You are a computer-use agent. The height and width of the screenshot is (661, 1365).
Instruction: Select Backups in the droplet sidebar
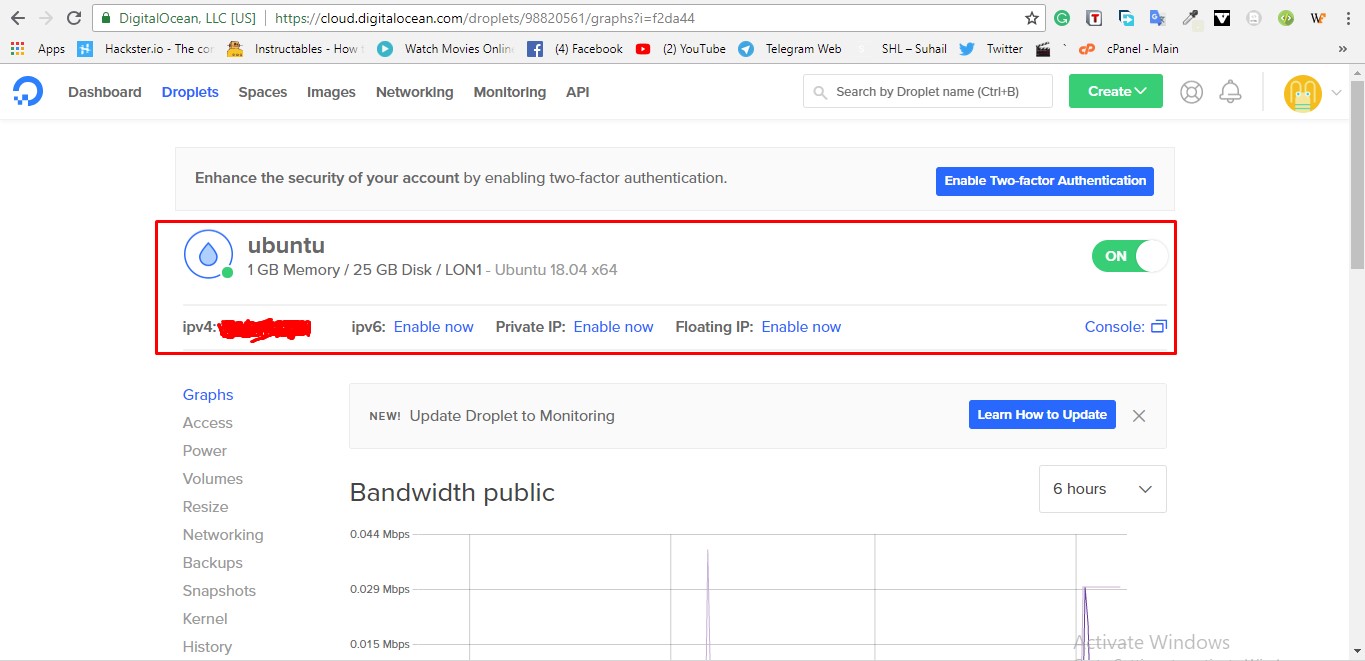click(213, 563)
